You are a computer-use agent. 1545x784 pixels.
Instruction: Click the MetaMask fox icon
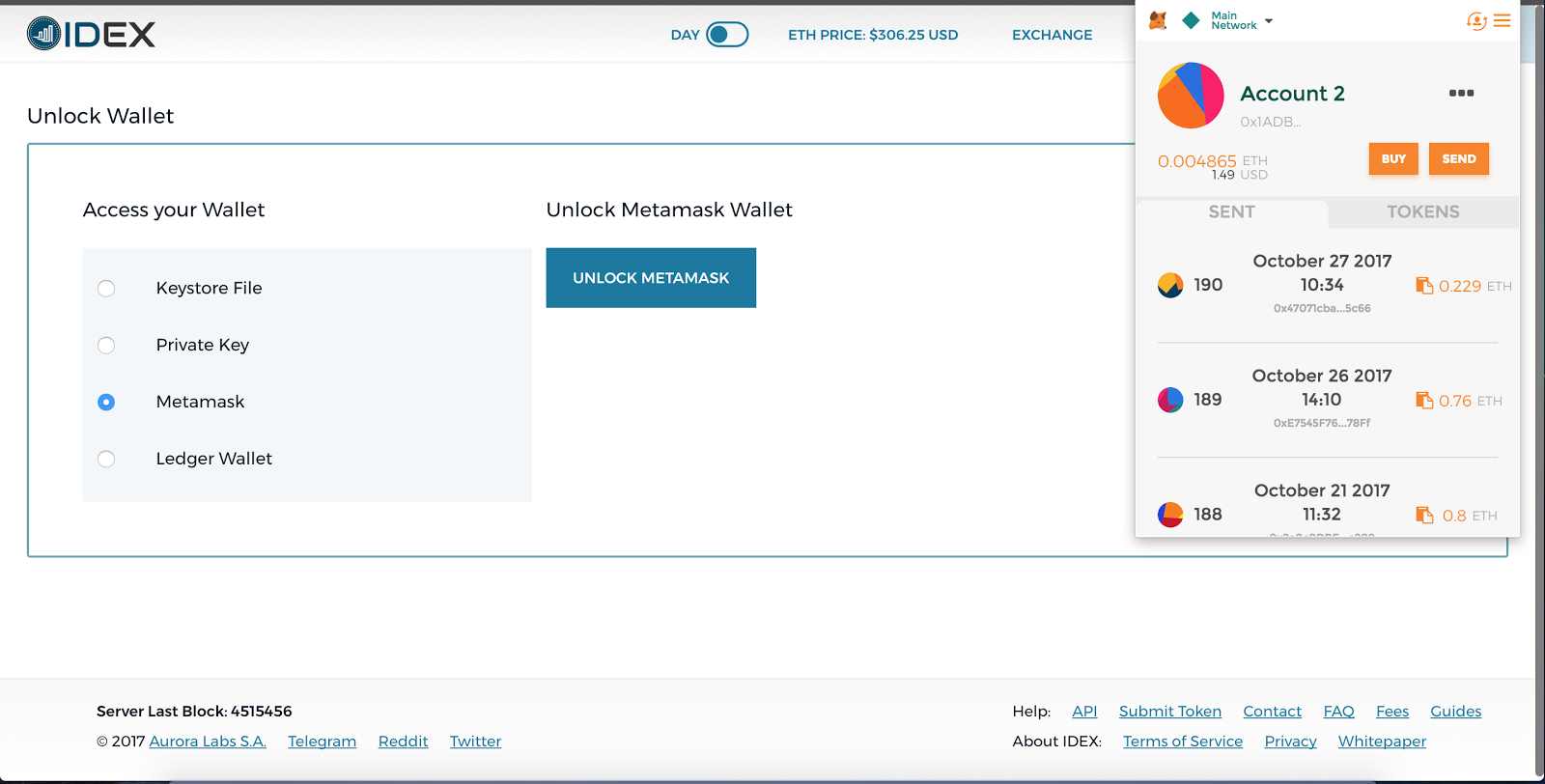tap(1158, 20)
